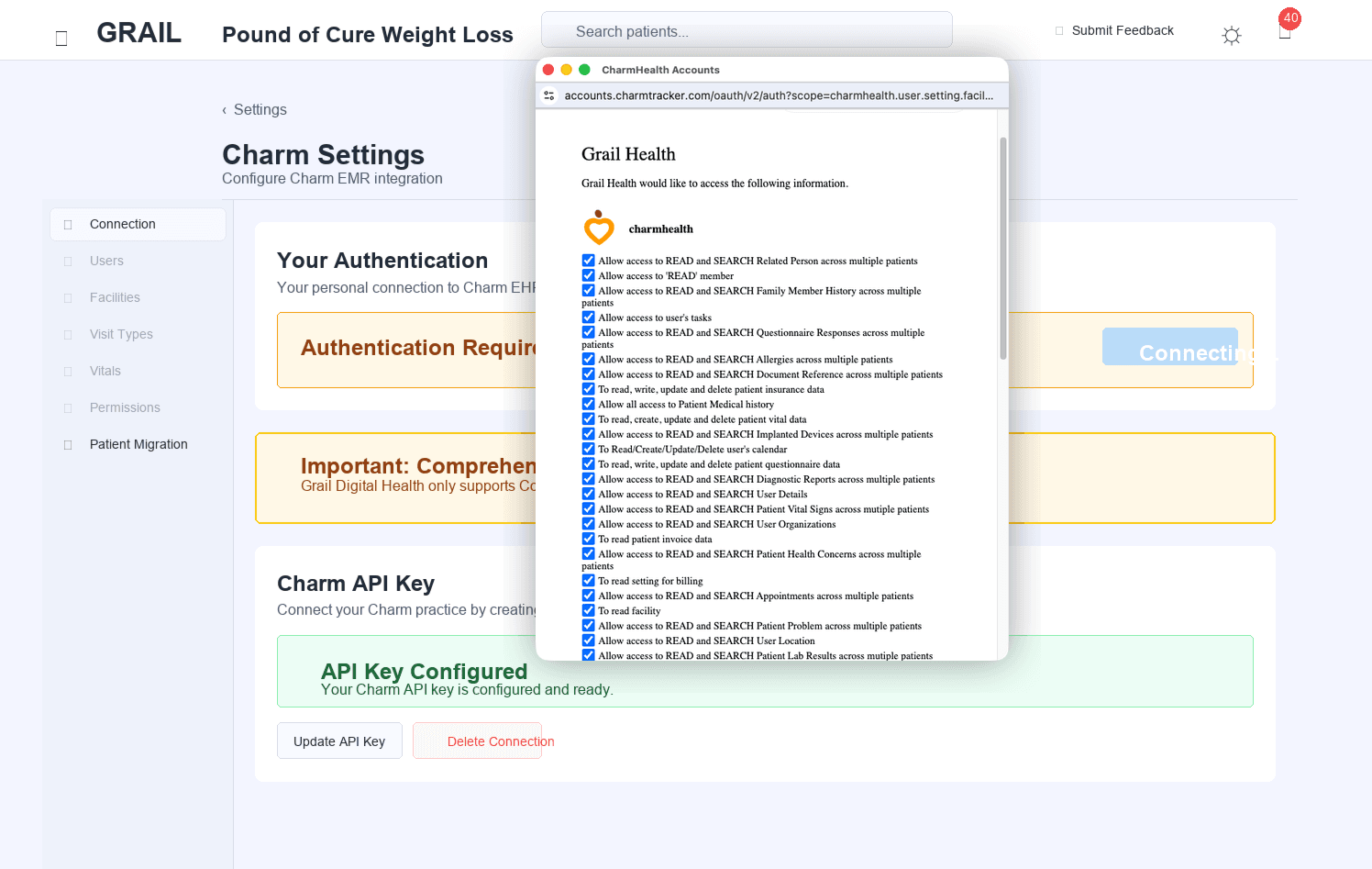
Task: Click the charmhealth heart logo
Action: coord(599,228)
